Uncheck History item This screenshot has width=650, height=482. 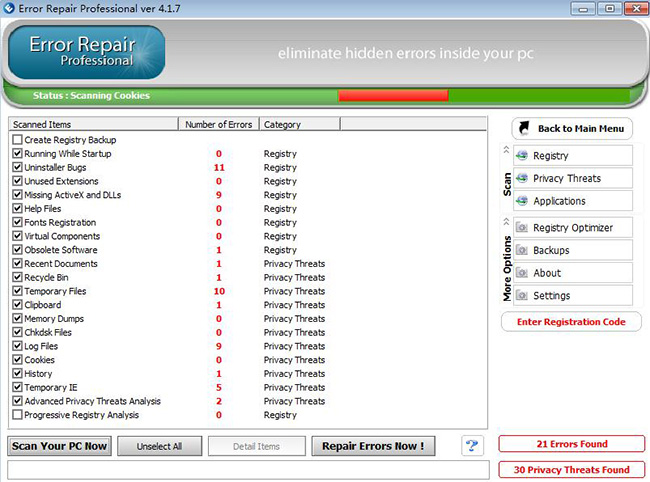coord(17,373)
